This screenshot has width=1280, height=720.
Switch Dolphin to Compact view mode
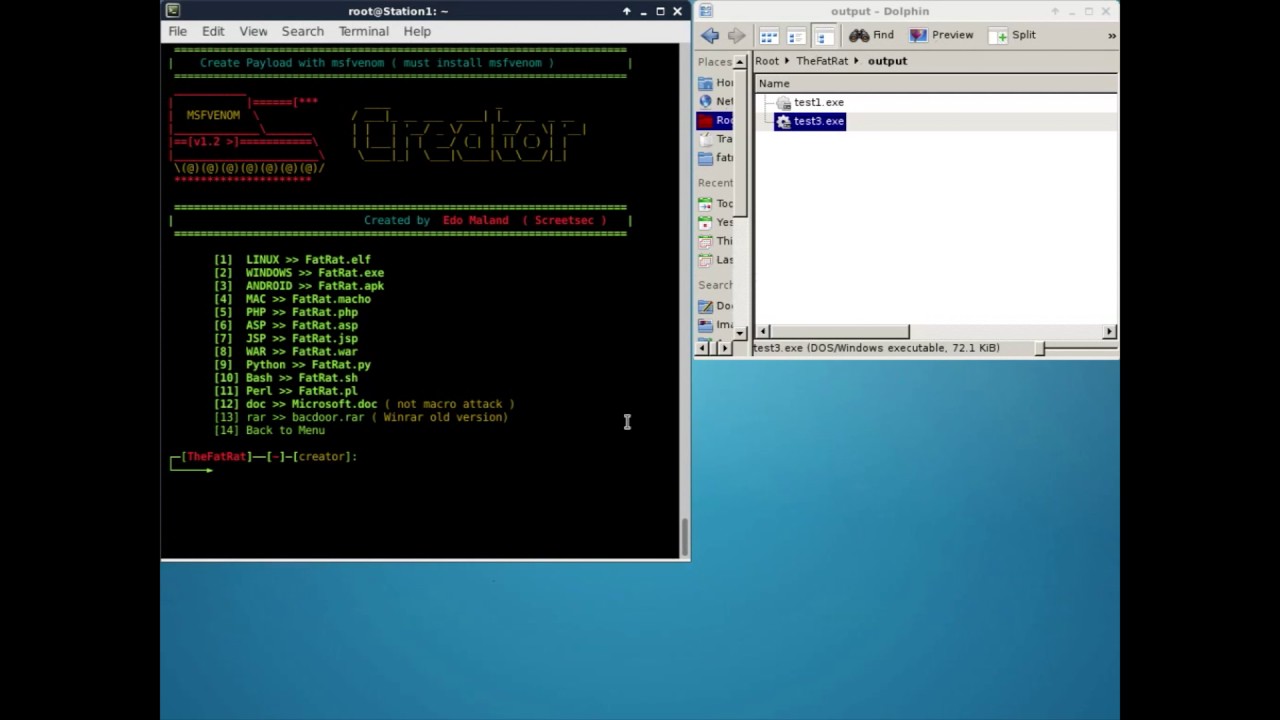[796, 36]
